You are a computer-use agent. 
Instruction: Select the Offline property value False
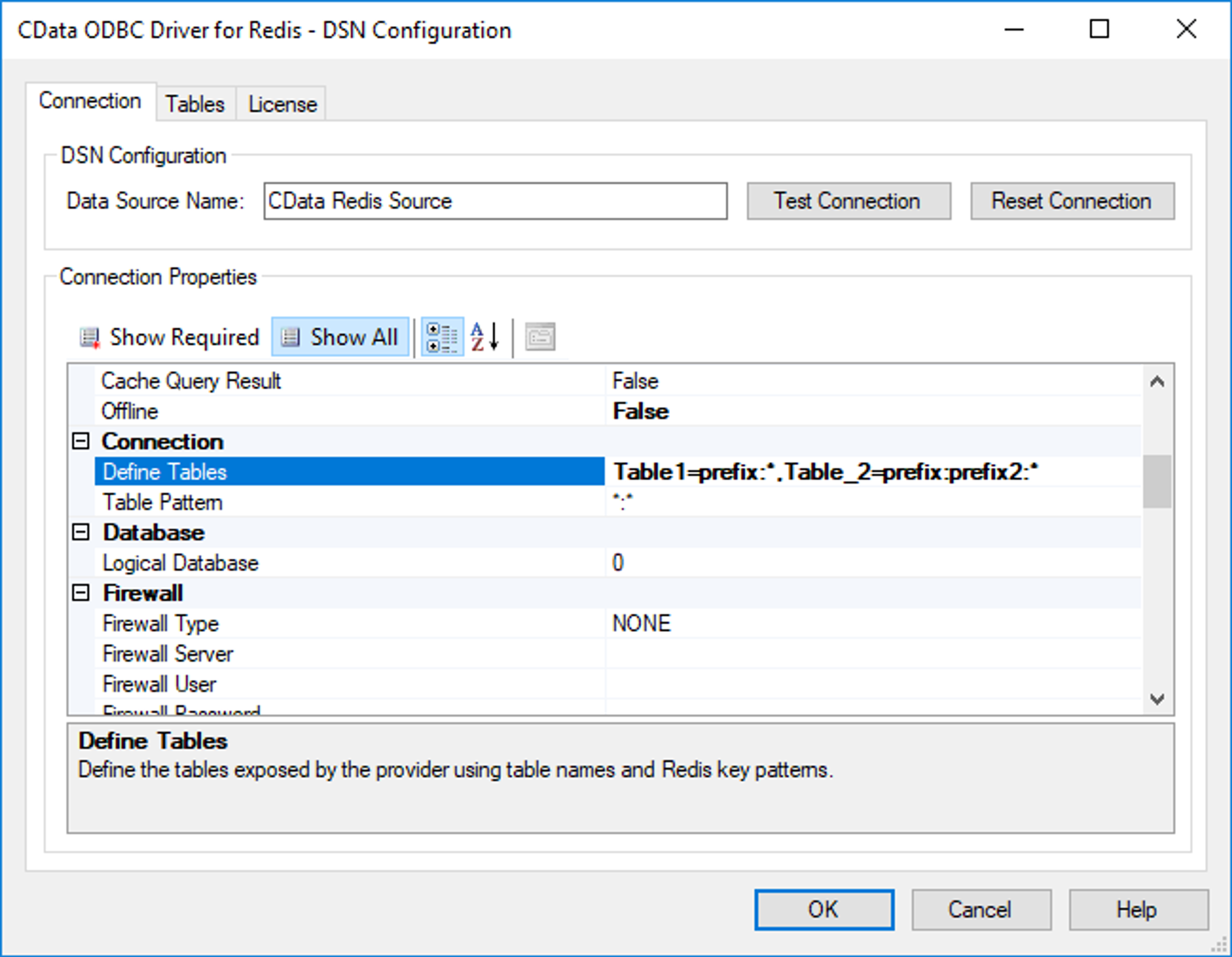coord(640,411)
